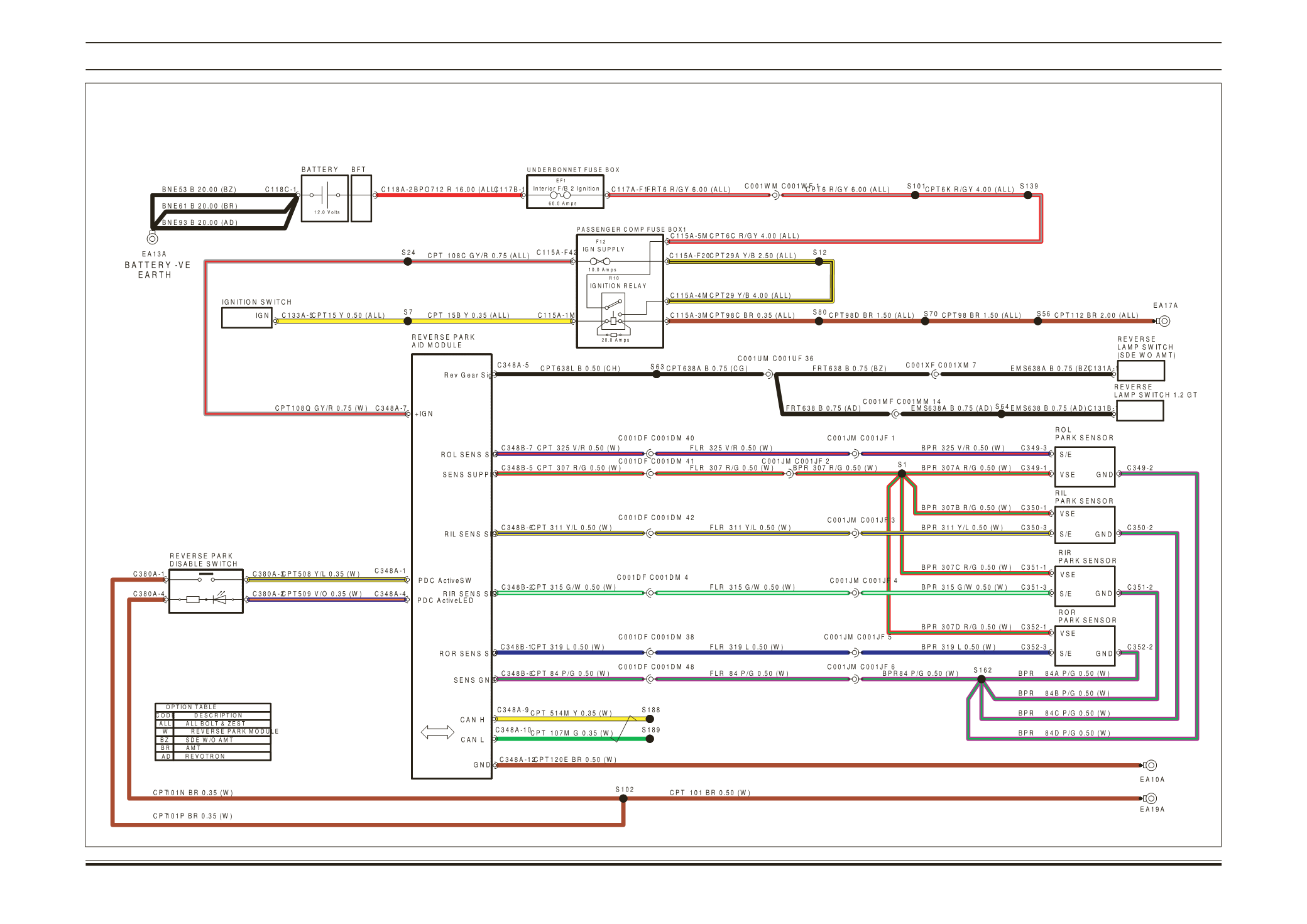This screenshot has width=1307, height=924.
Task: Click the BFT box next to the battery
Action: pyautogui.click(x=361, y=198)
